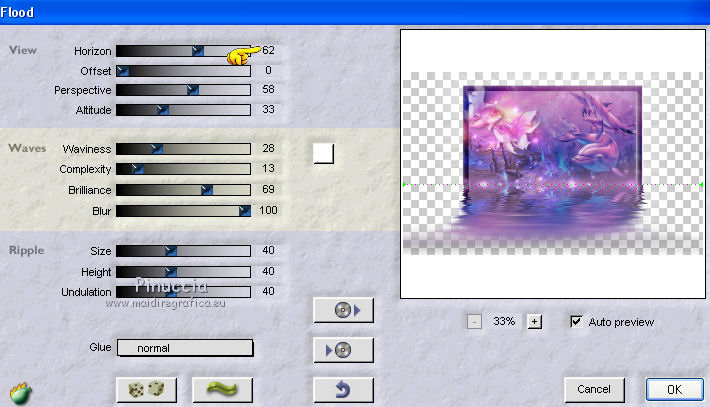The image size is (710, 407).
Task: Click the Altitude value 33
Action: coord(268,109)
